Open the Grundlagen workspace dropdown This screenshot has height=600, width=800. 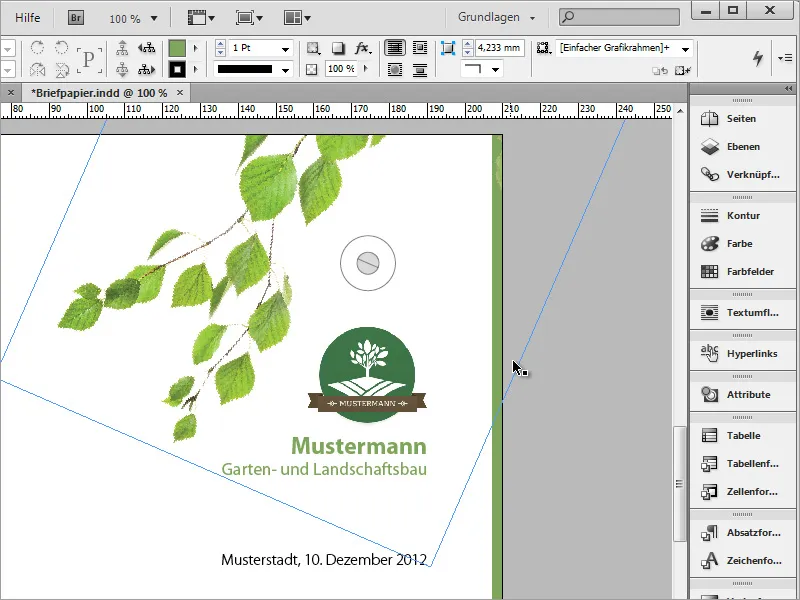(496, 17)
